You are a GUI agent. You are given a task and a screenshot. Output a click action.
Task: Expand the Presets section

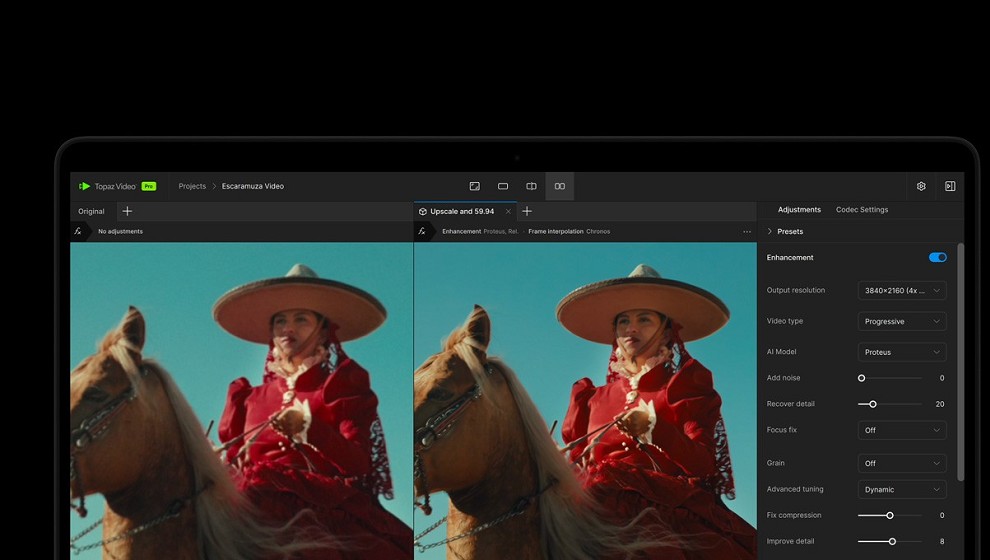tap(785, 232)
